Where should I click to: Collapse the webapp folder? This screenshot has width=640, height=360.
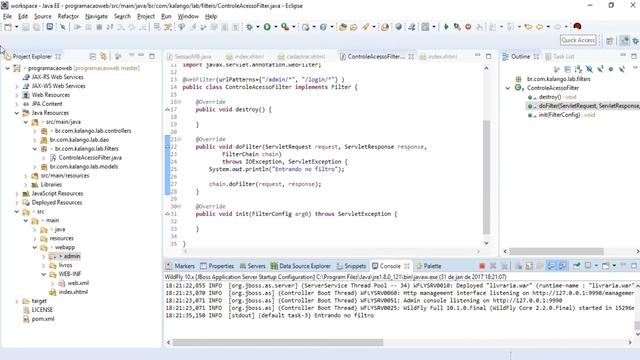(x=35, y=248)
